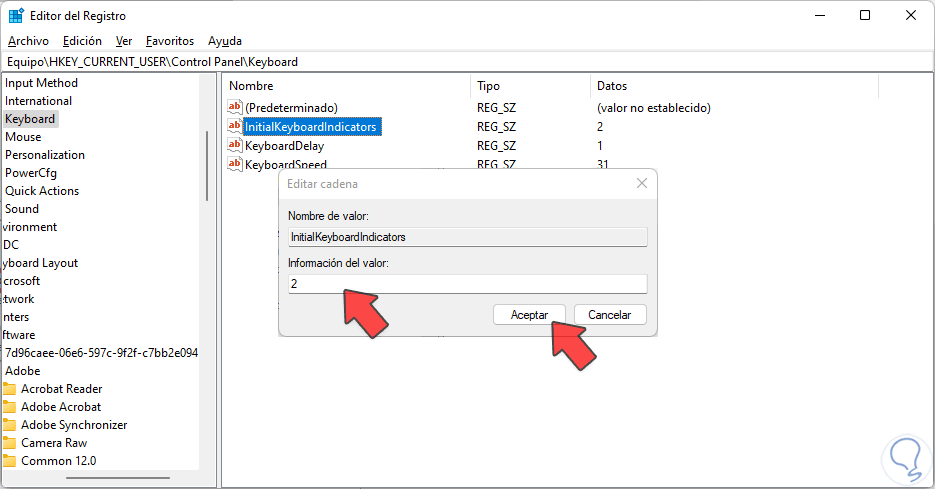The height and width of the screenshot is (489, 935).
Task: Select the Common 12.0 folder icon
Action: (x=10, y=460)
